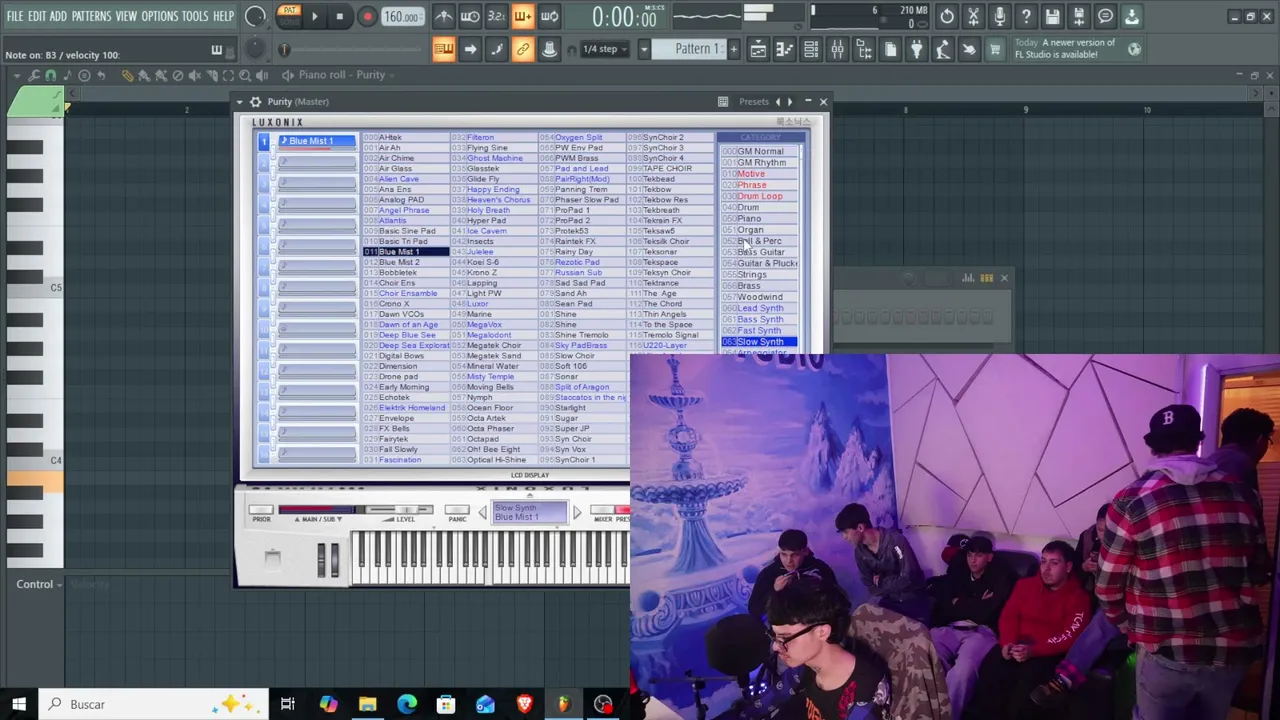
Task: Toggle the link/multilink controllers icon
Action: coord(522,49)
